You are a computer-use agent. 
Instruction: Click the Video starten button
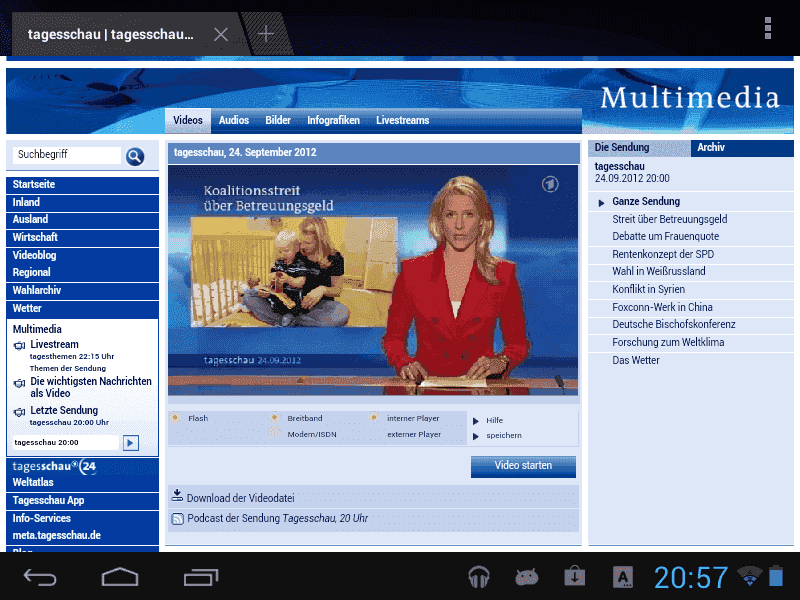coord(523,466)
